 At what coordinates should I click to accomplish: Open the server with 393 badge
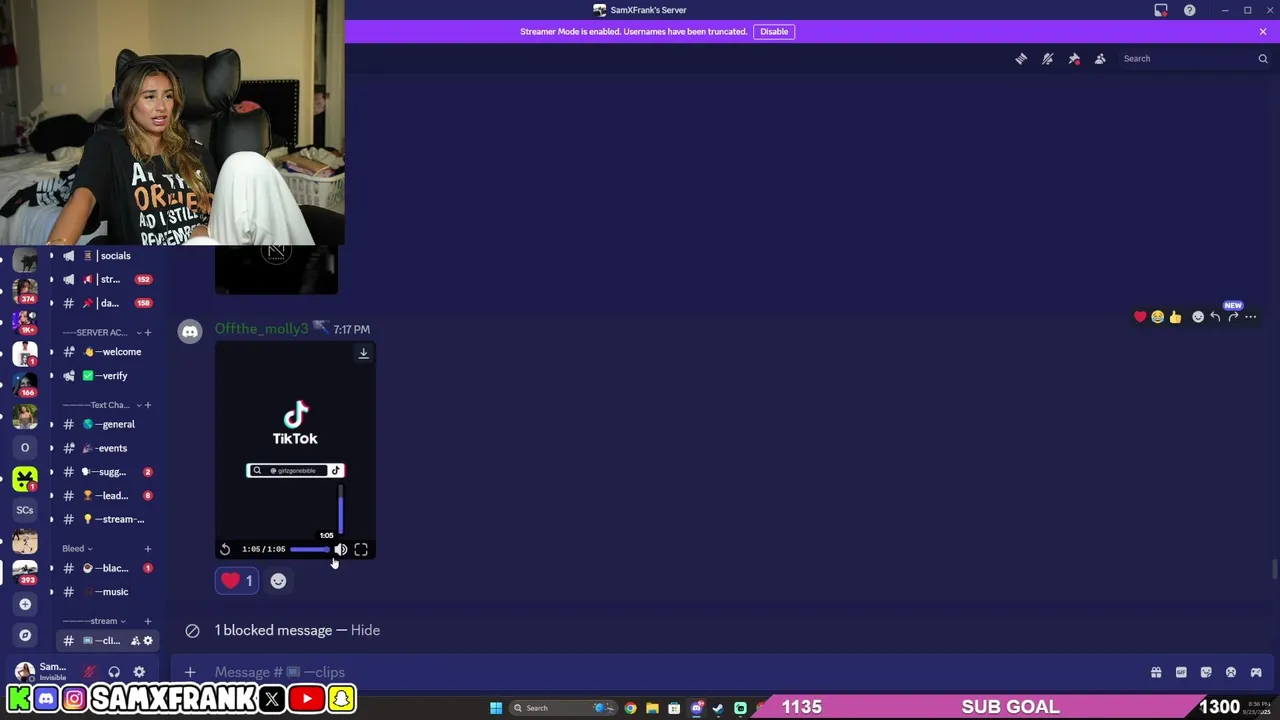point(25,571)
